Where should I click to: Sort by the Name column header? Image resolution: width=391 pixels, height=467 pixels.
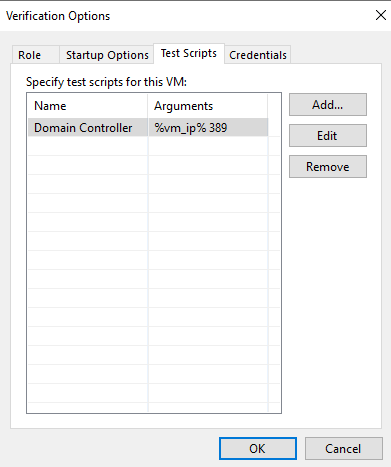click(88, 106)
